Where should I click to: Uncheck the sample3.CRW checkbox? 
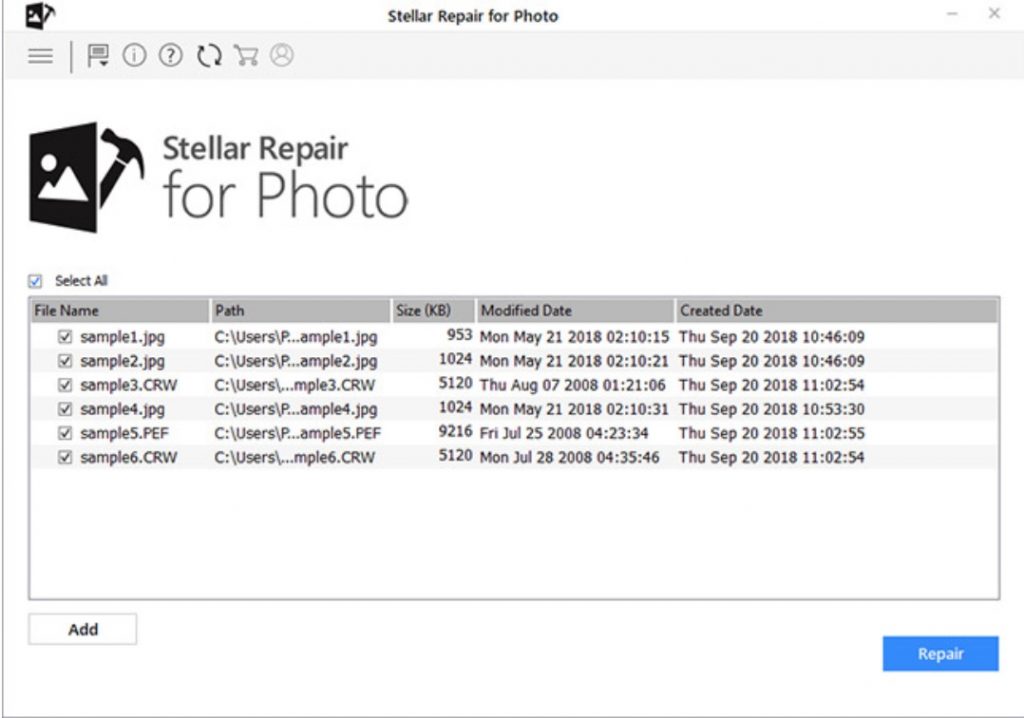(65, 385)
